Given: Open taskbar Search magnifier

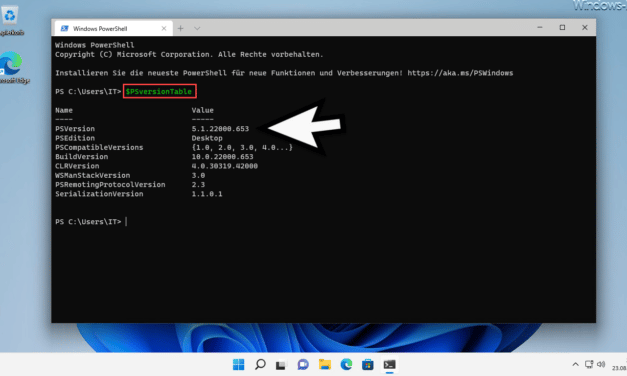Looking at the screenshot, I should [x=260, y=364].
